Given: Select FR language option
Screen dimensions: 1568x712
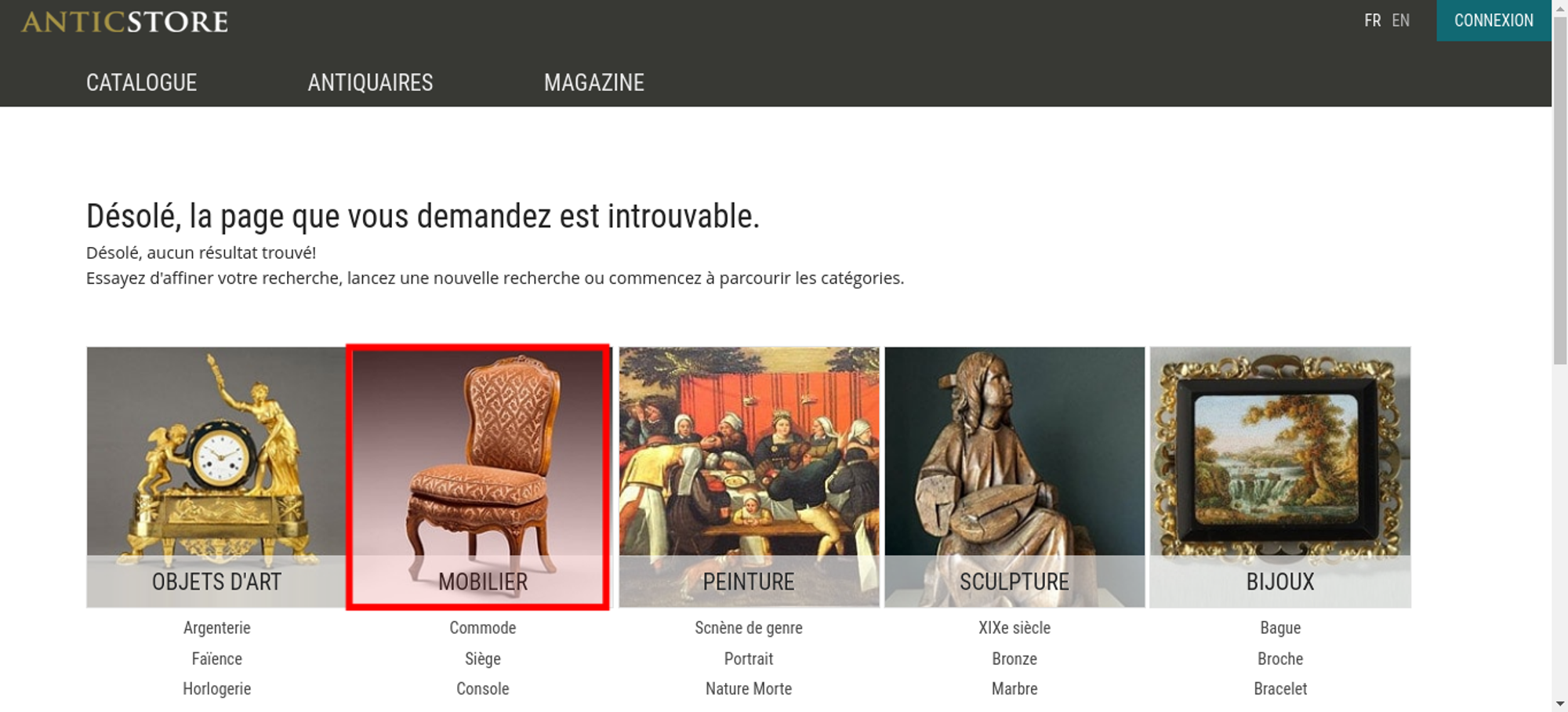Looking at the screenshot, I should [x=1372, y=20].
